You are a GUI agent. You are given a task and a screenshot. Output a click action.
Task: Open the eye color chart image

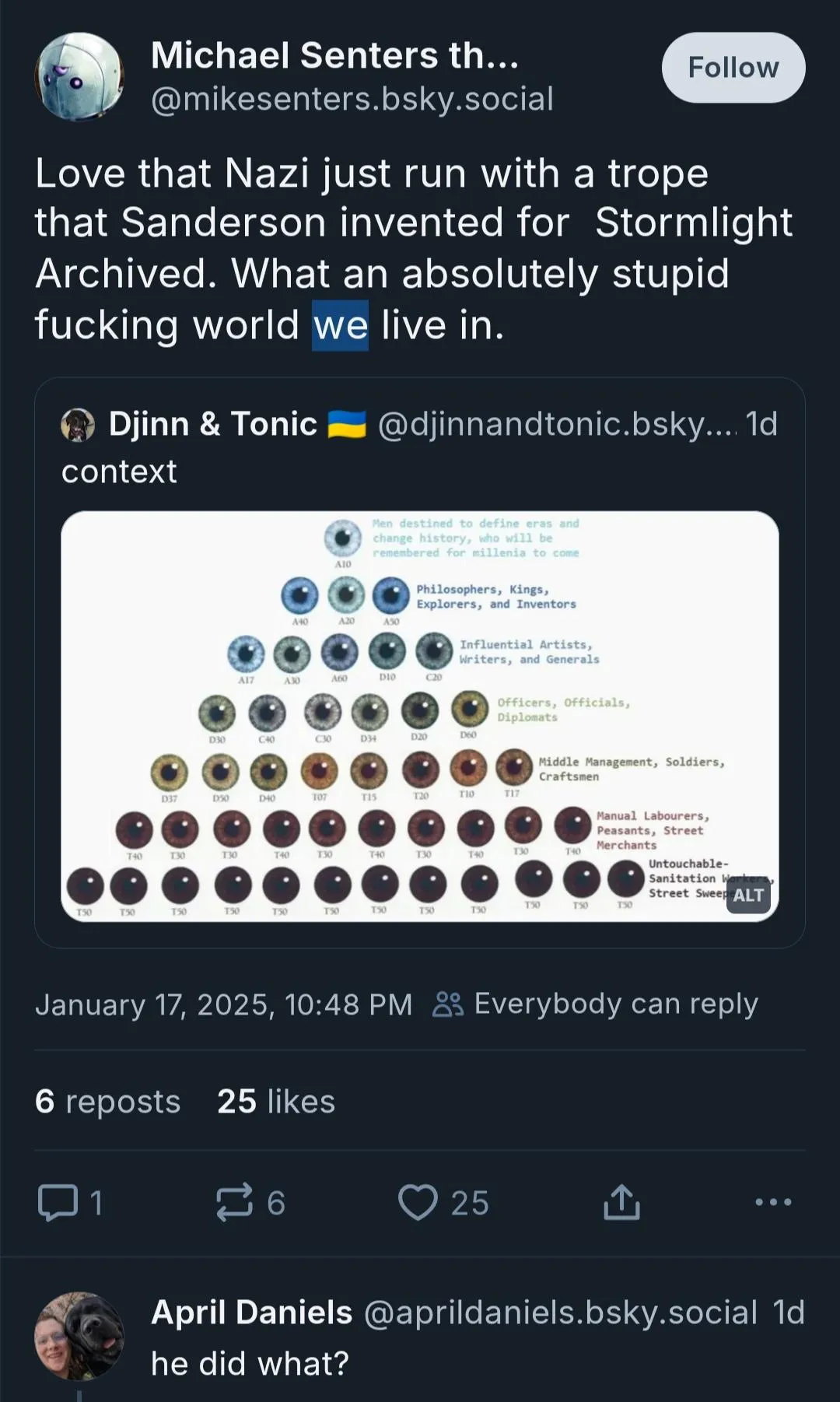(x=419, y=716)
